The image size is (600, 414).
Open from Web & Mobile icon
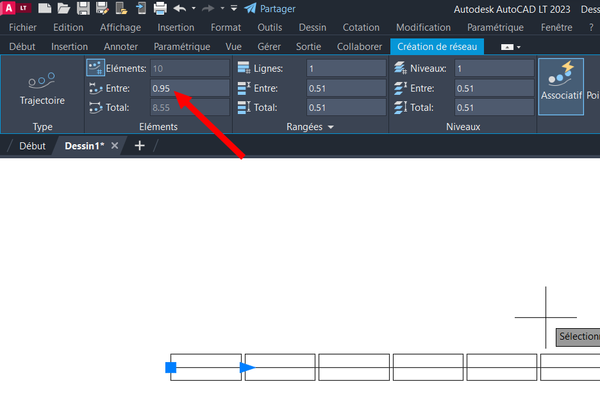tap(121, 8)
